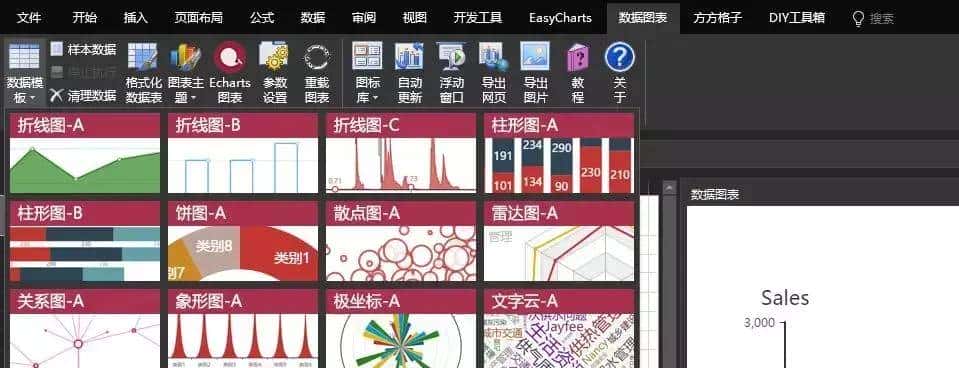Choose the 散点图-A template thumbnail

point(401,241)
